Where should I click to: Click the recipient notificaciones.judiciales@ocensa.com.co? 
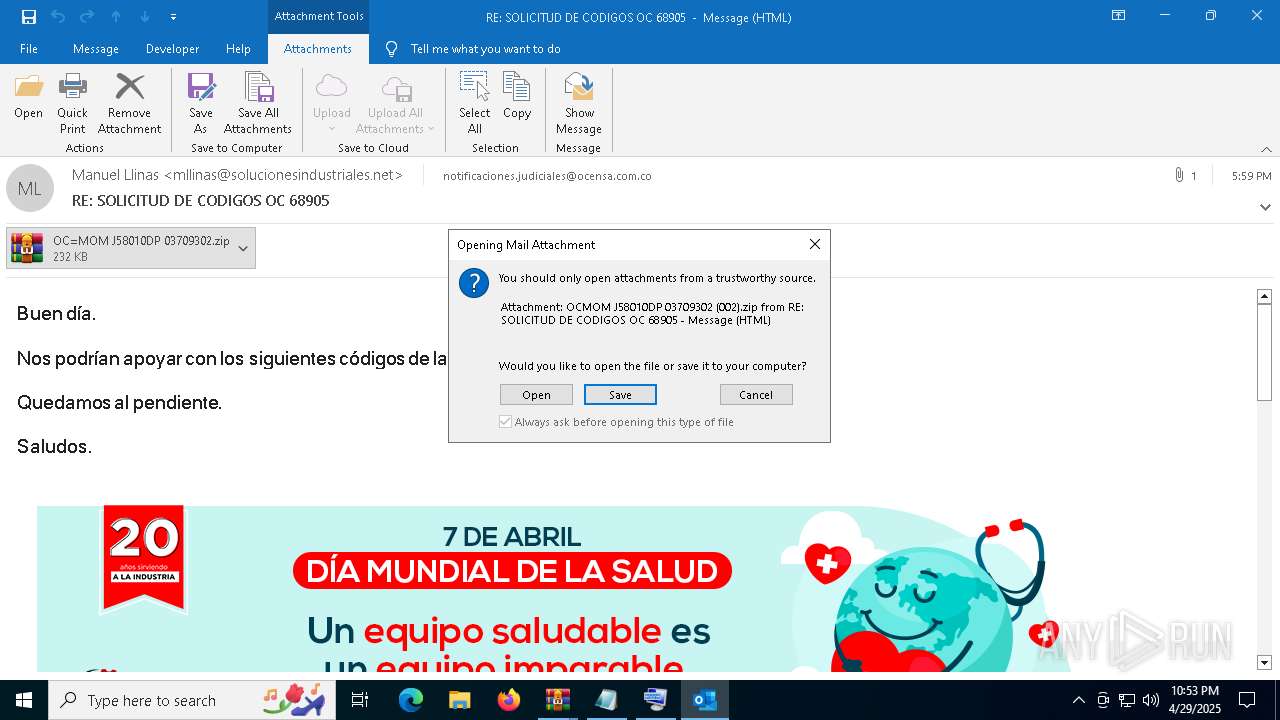point(547,176)
